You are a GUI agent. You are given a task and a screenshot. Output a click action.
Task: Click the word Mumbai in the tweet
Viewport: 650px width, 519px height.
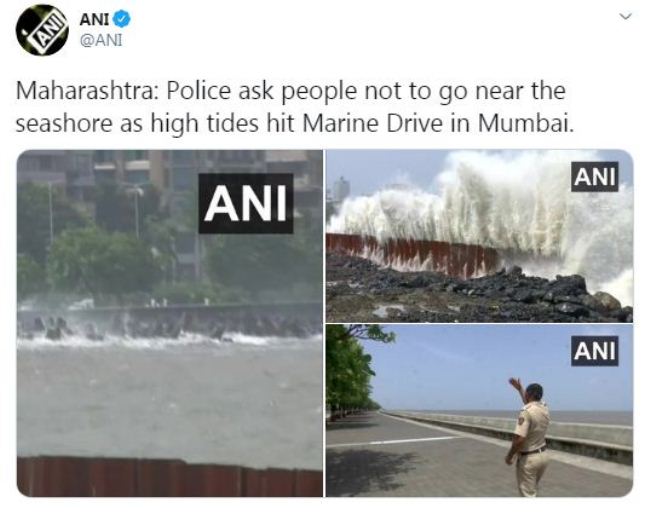526,124
